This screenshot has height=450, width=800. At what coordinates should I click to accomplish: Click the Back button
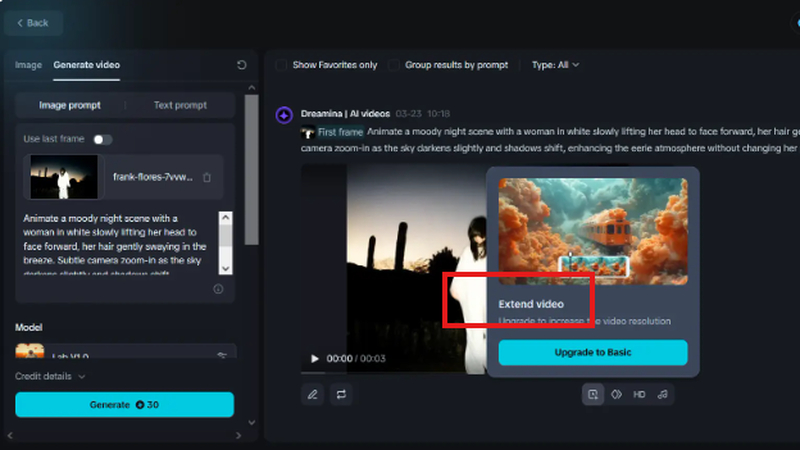click(33, 23)
